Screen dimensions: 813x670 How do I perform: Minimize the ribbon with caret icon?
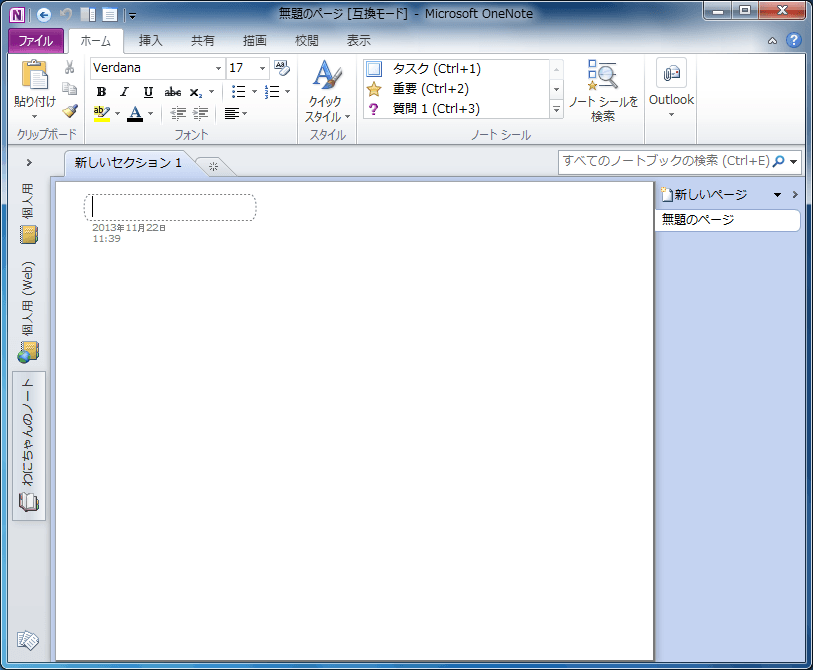pos(772,40)
